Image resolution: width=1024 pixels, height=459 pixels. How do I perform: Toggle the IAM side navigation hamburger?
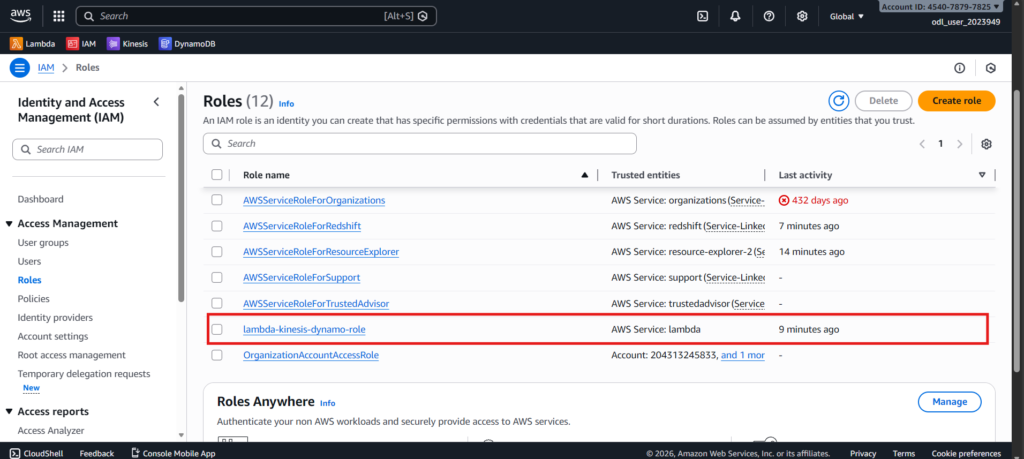click(x=19, y=67)
